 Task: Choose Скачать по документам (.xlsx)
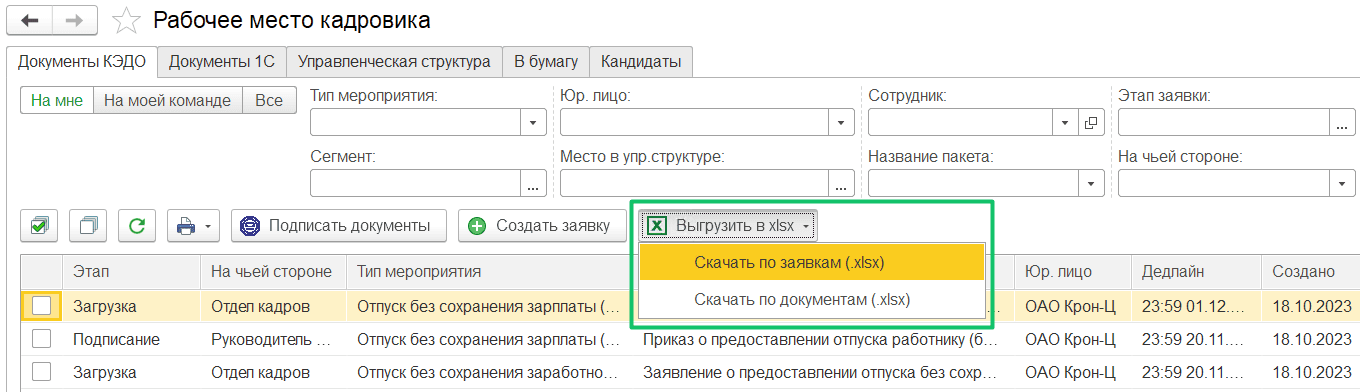[x=812, y=299]
